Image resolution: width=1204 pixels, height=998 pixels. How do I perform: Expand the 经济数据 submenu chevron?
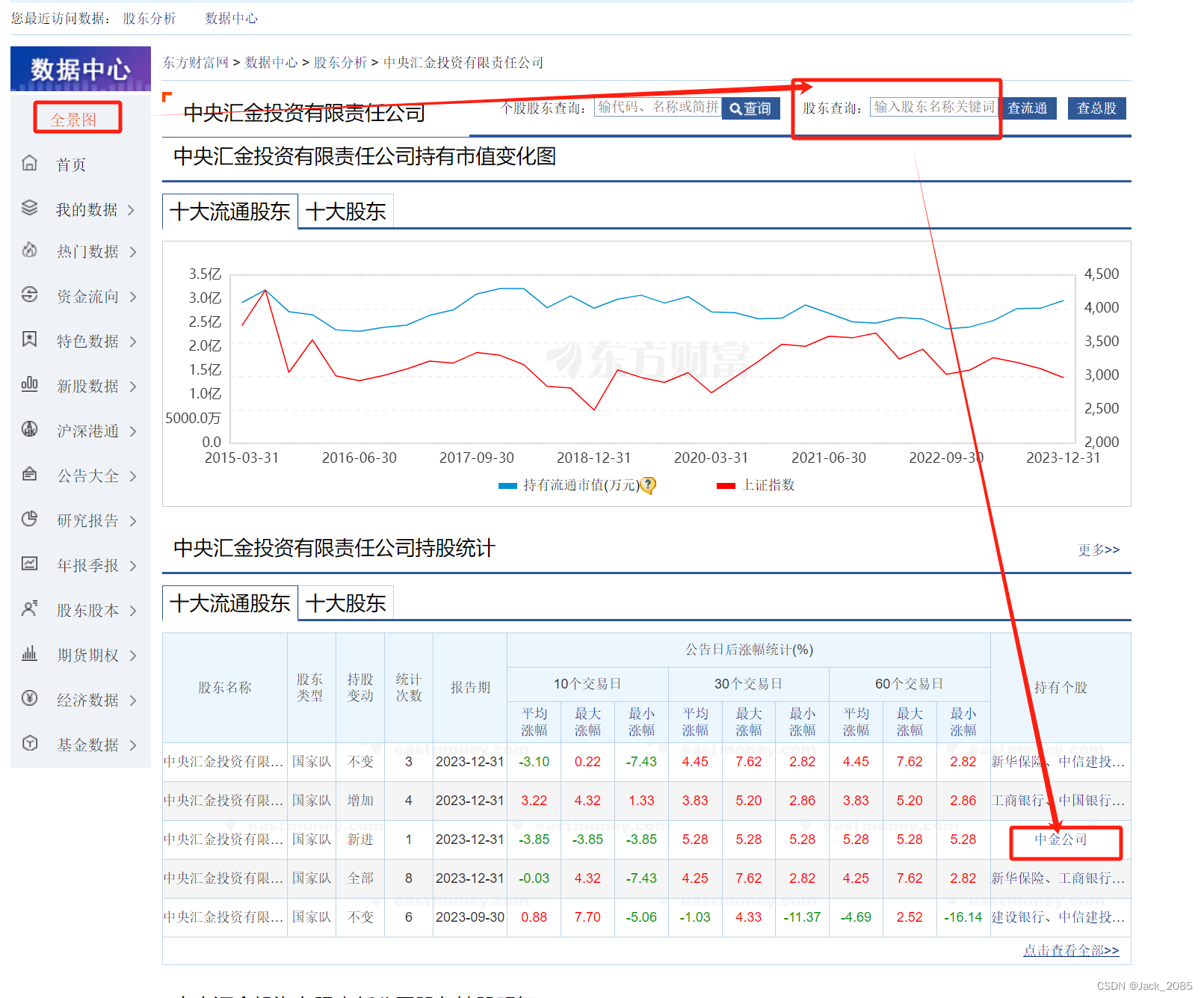[133, 700]
